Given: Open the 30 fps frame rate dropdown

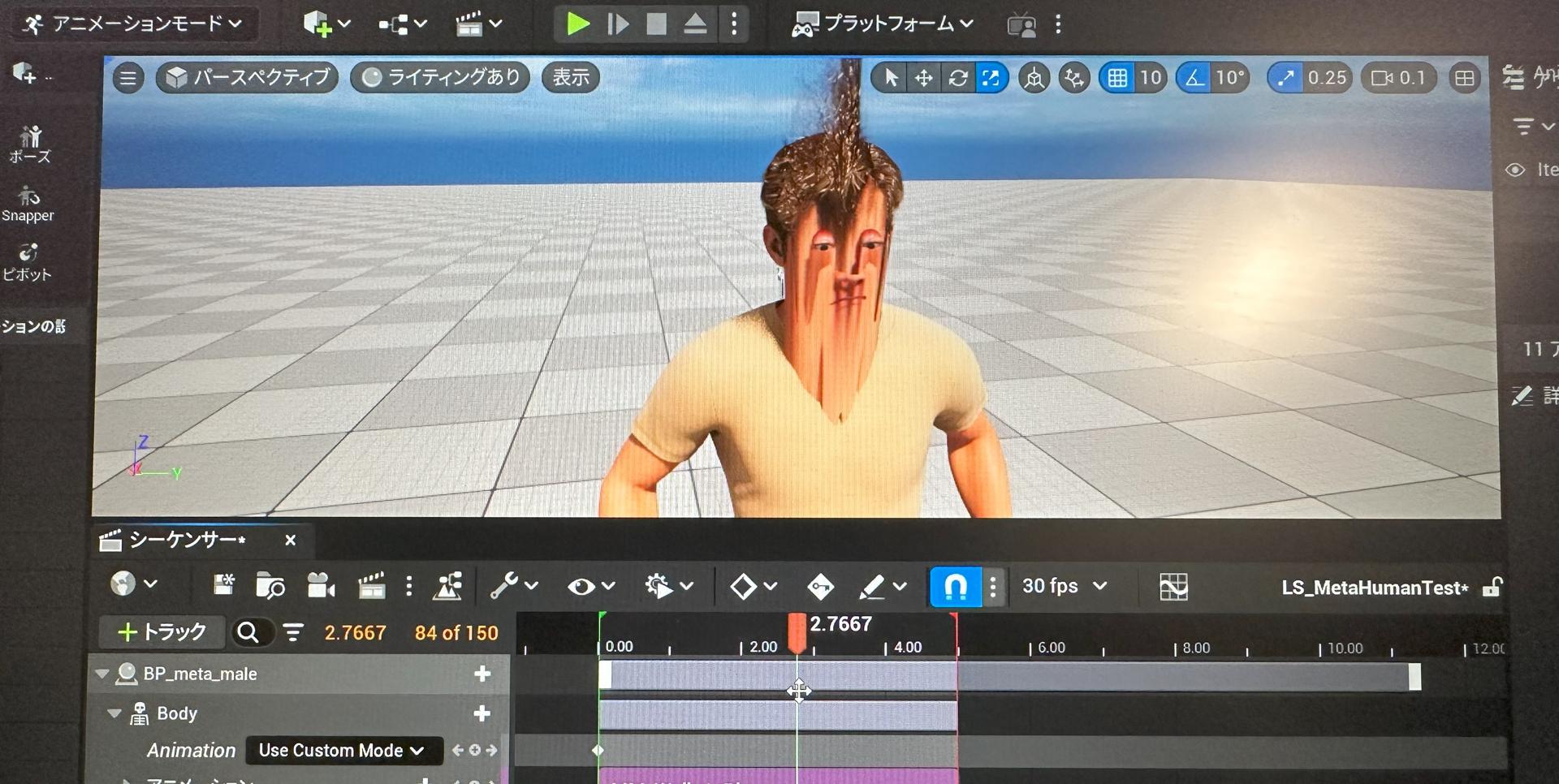Looking at the screenshot, I should coord(1064,586).
